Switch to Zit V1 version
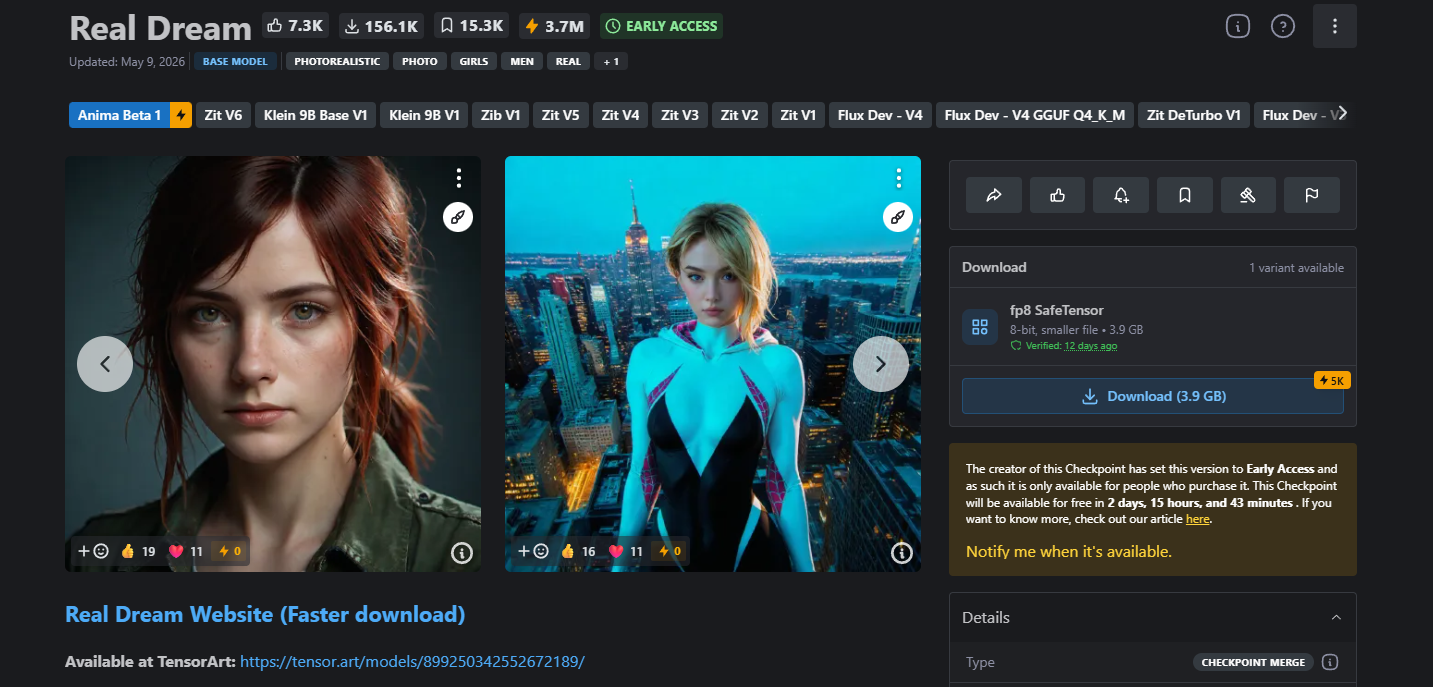This screenshot has width=1433, height=687. pyautogui.click(x=798, y=115)
